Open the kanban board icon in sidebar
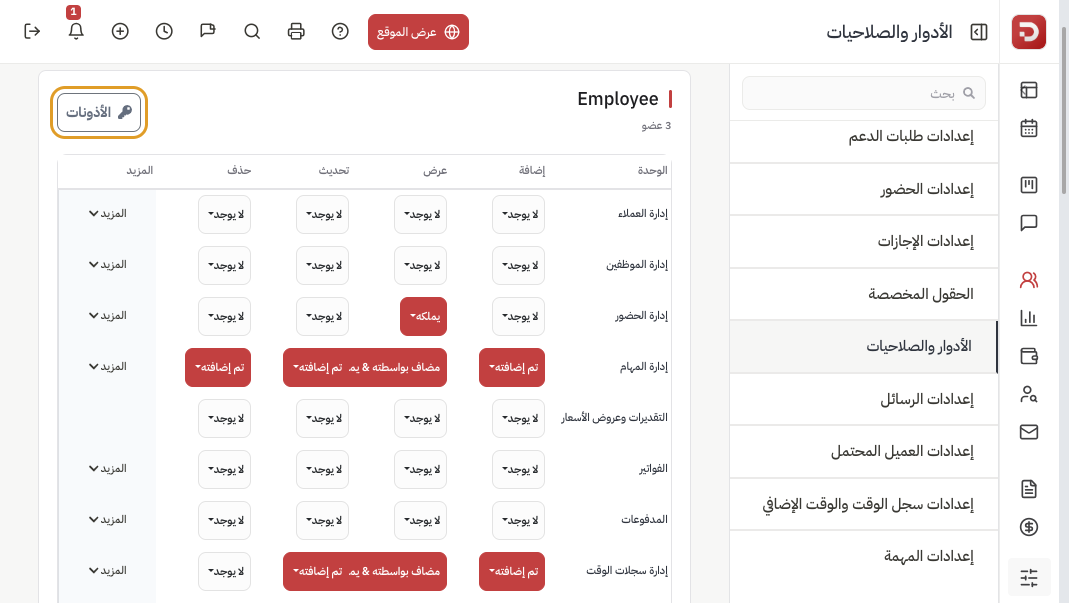Image resolution: width=1069 pixels, height=603 pixels. point(1029,185)
